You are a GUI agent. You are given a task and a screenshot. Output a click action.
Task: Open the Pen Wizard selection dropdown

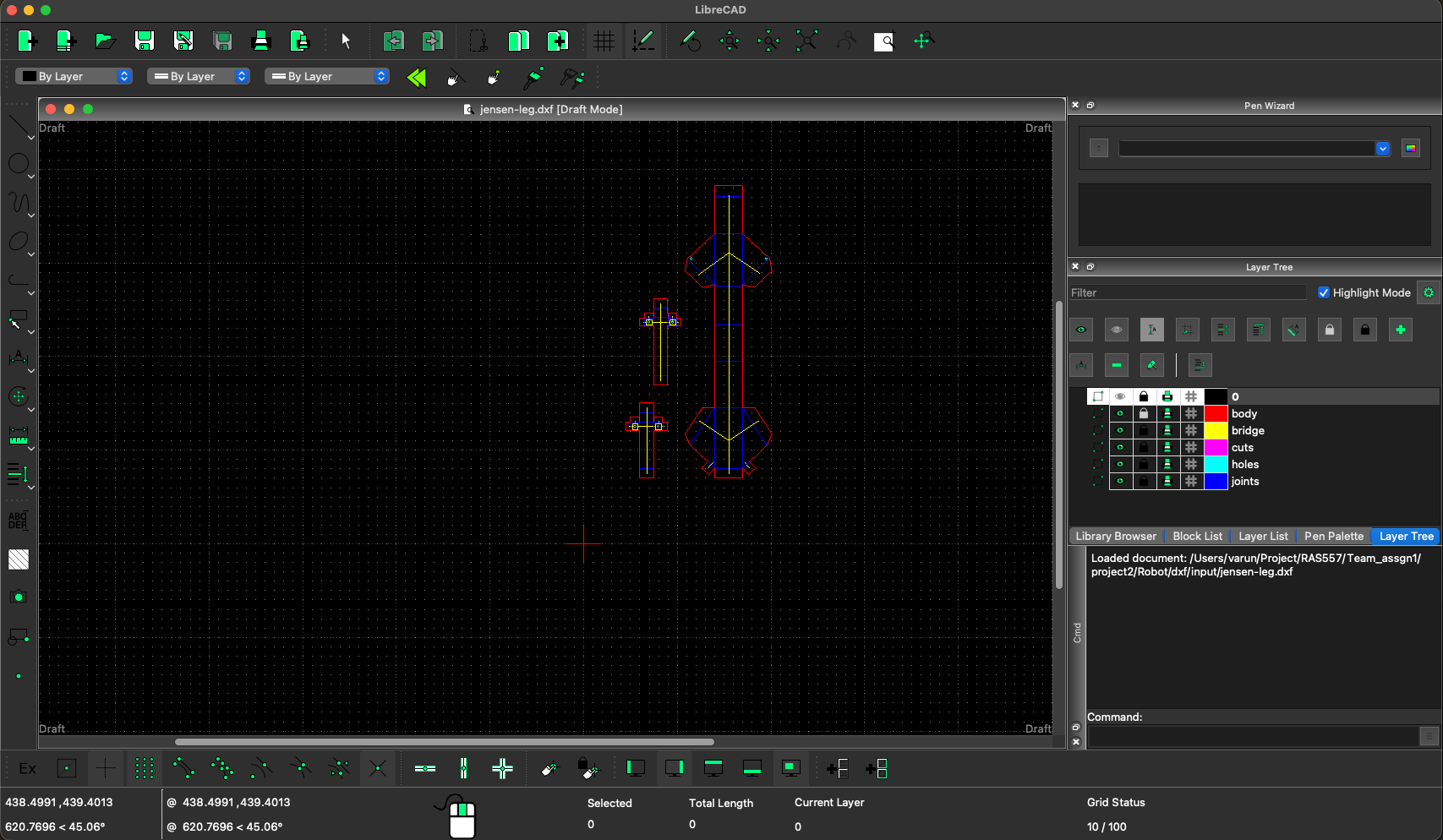click(x=1383, y=148)
